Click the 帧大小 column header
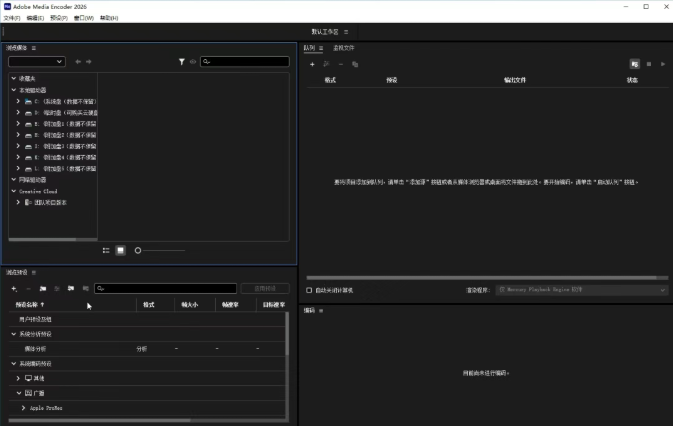673x426 pixels. click(189, 305)
